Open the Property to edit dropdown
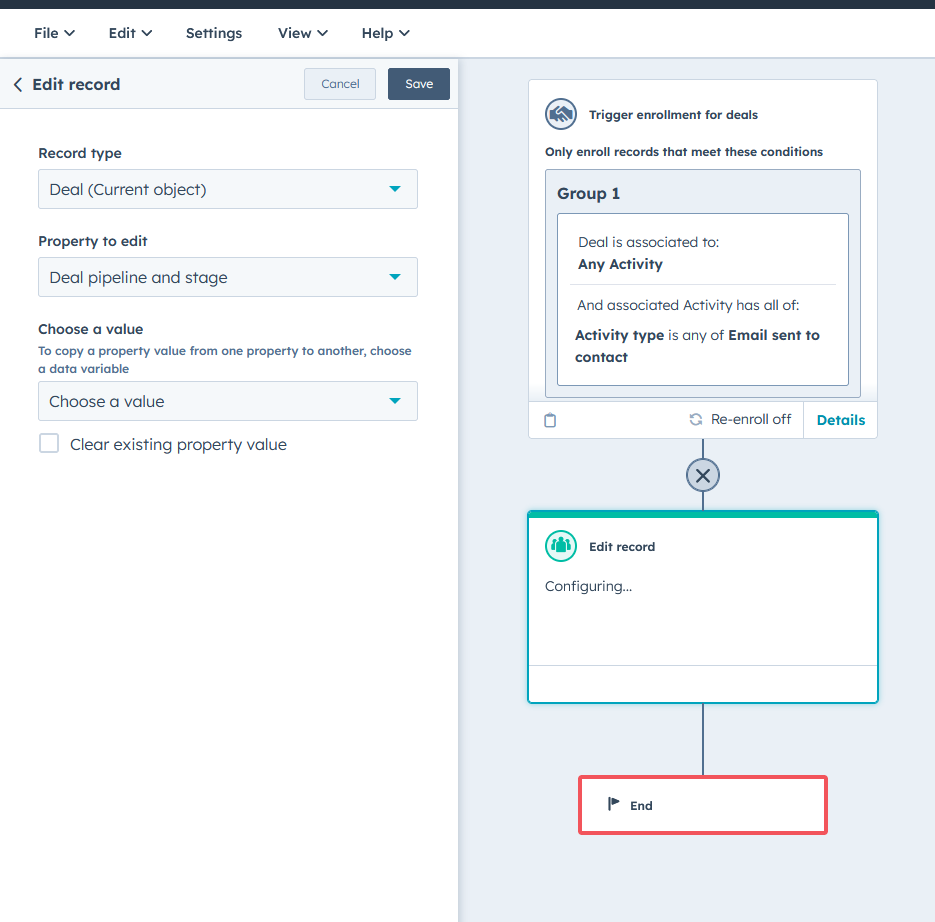Image resolution: width=935 pixels, height=922 pixels. 227,277
